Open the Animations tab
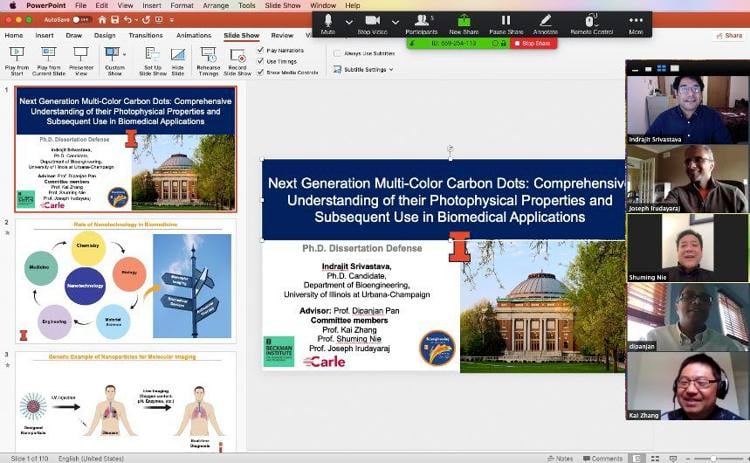Screen dimensions: 750x463 pos(194,35)
